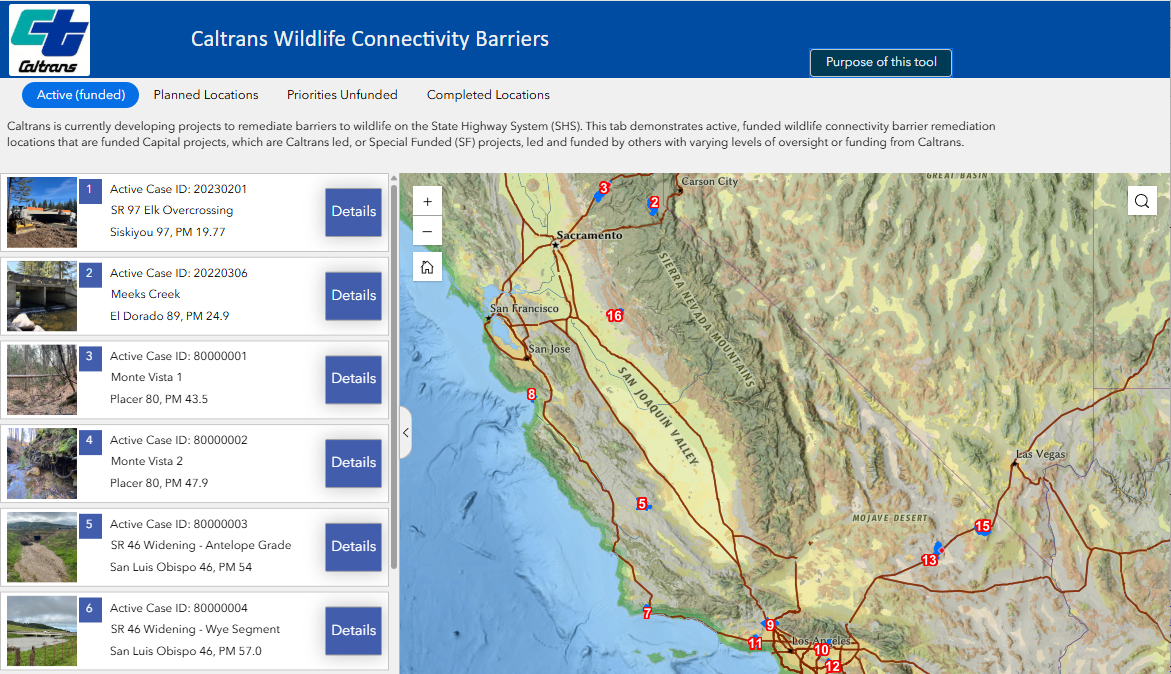
Task: Open Details for SR 97 Elk Overcrossing
Action: click(x=353, y=212)
